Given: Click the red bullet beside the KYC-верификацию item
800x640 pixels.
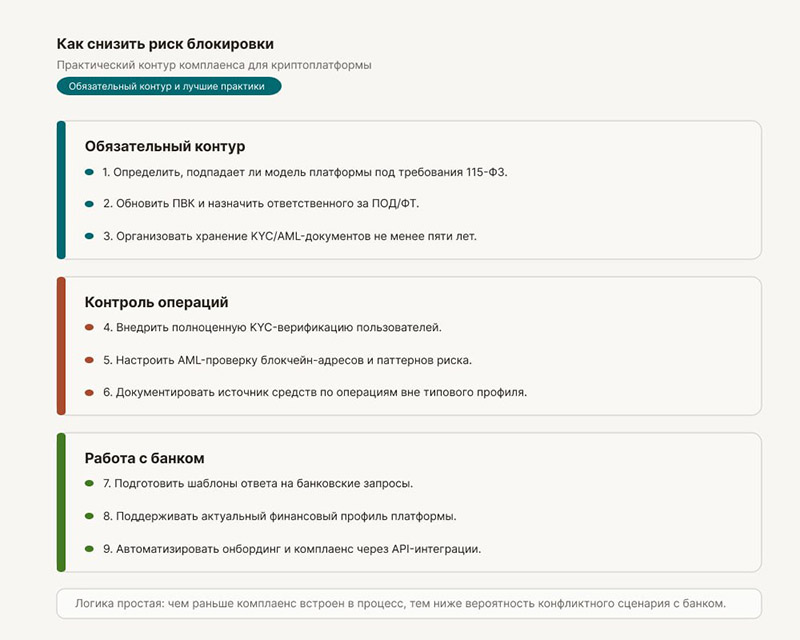Looking at the screenshot, I should point(89,328).
